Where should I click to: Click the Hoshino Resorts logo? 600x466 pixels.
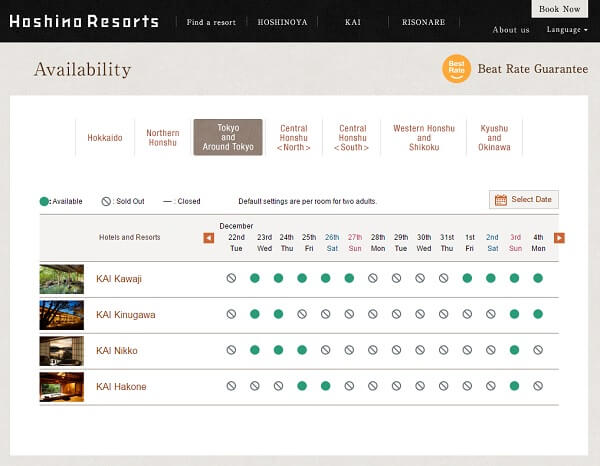84,21
